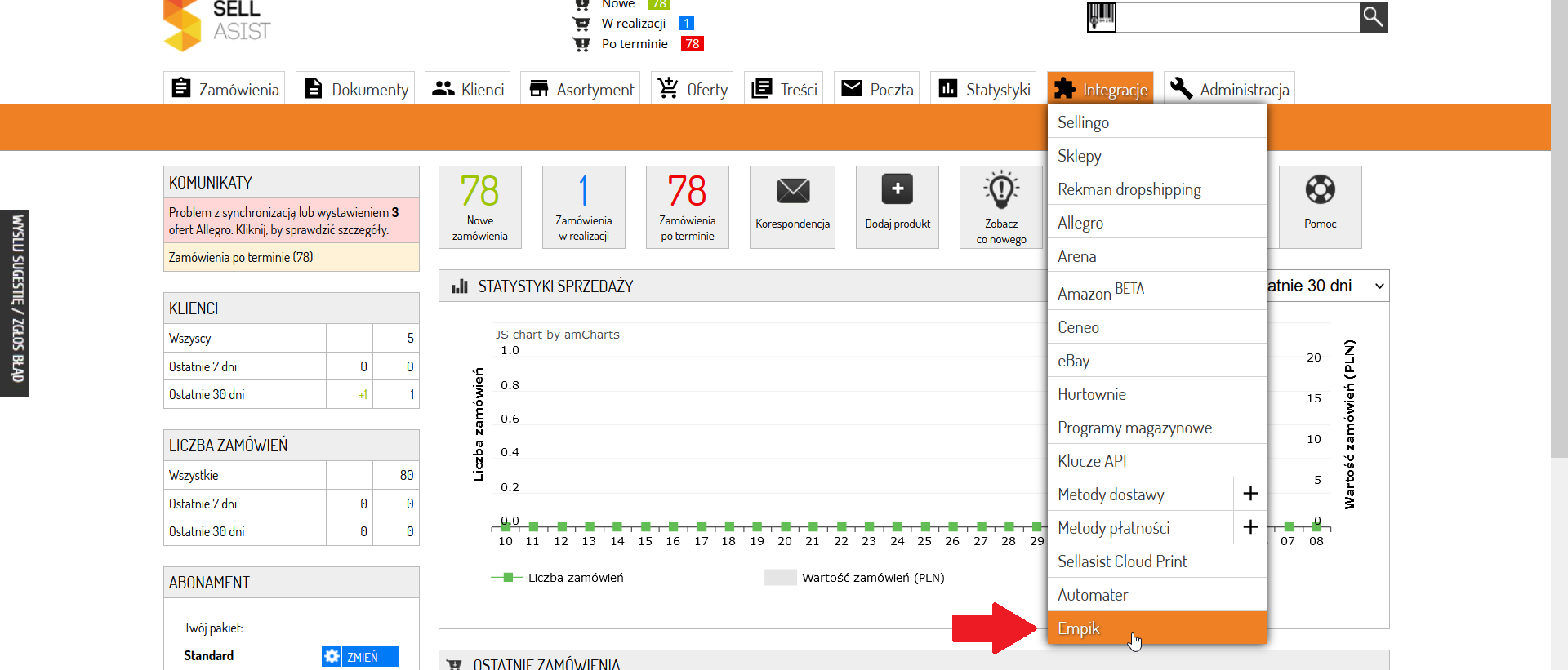The height and width of the screenshot is (670, 1568).
Task: Click the barcode scanner icon
Action: tap(1102, 16)
